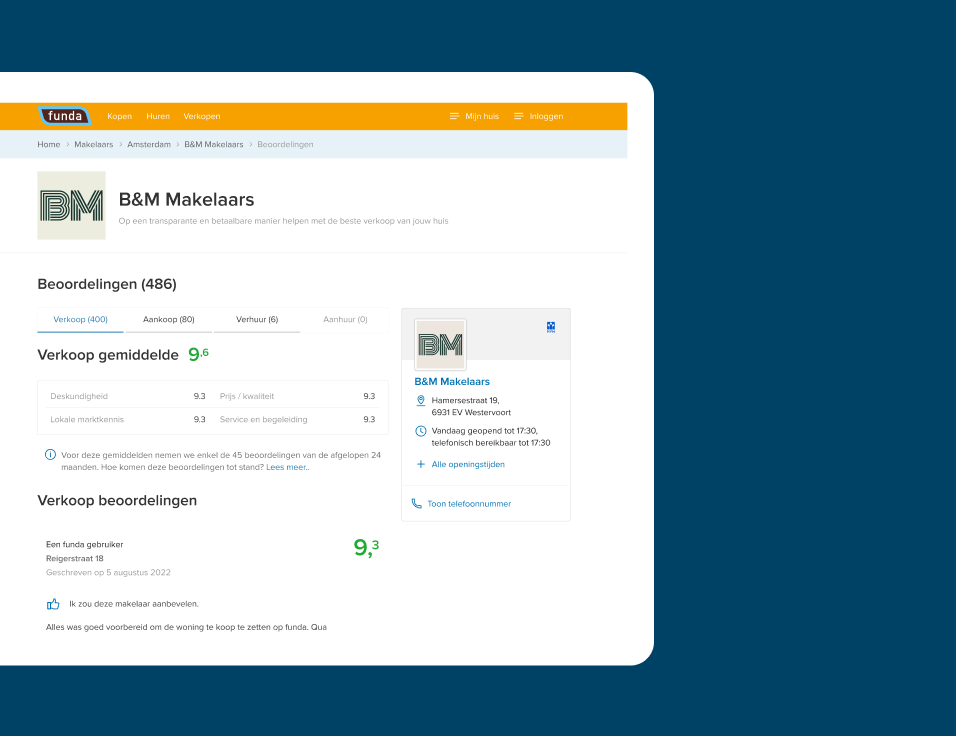The image size is (956, 736).
Task: Click the Lokale marktkennis rating row
Action: pyautogui.click(x=128, y=420)
